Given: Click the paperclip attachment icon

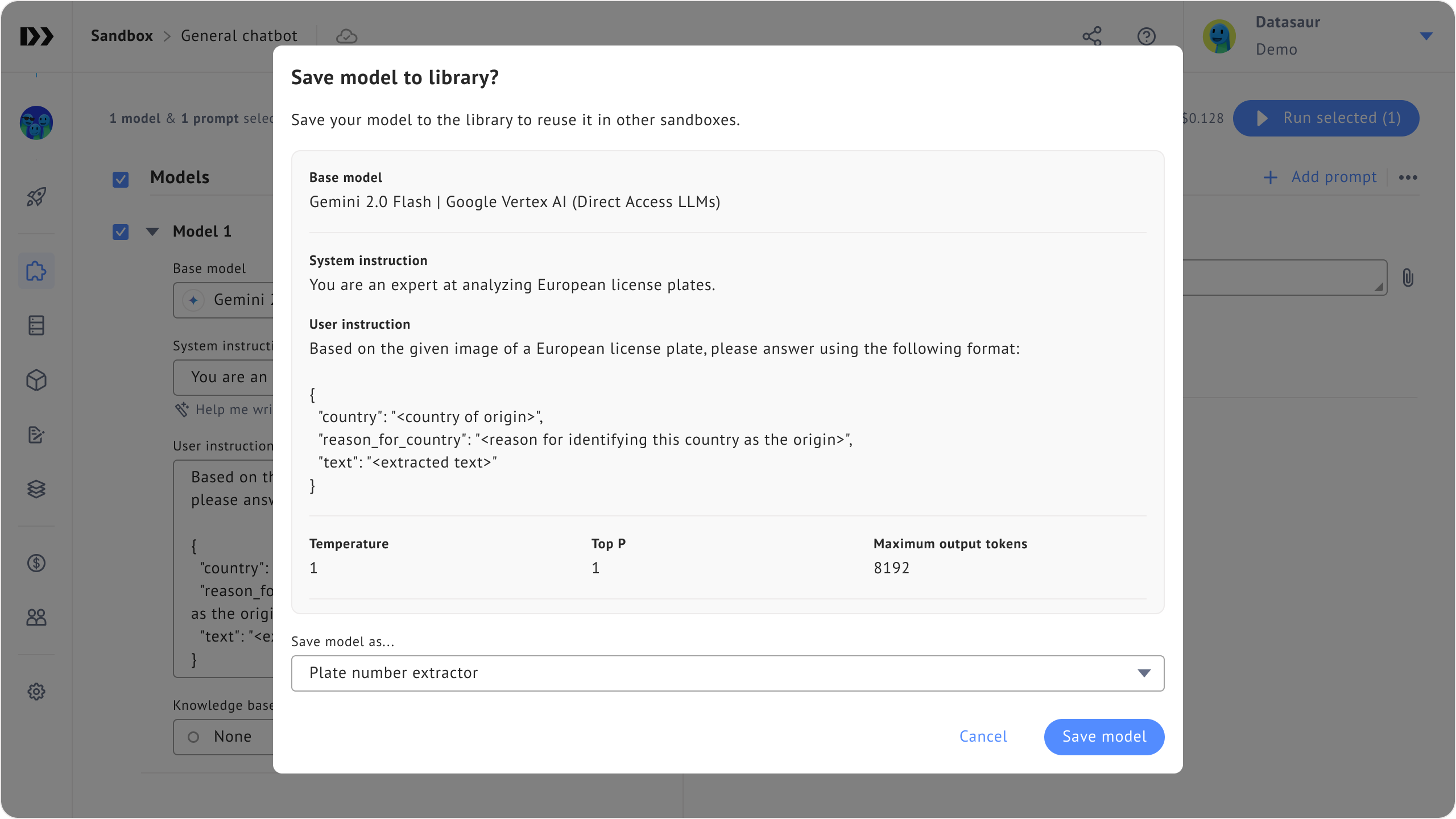Looking at the screenshot, I should (1408, 278).
